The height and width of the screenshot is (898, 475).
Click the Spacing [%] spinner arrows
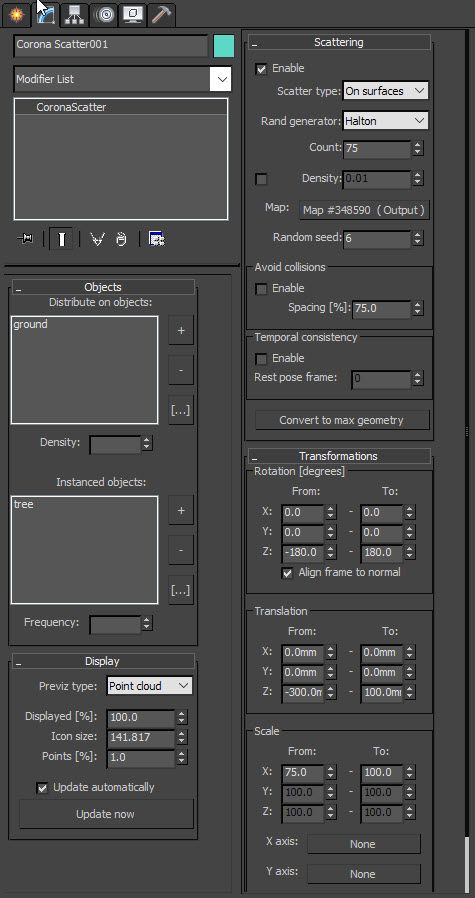click(418, 308)
